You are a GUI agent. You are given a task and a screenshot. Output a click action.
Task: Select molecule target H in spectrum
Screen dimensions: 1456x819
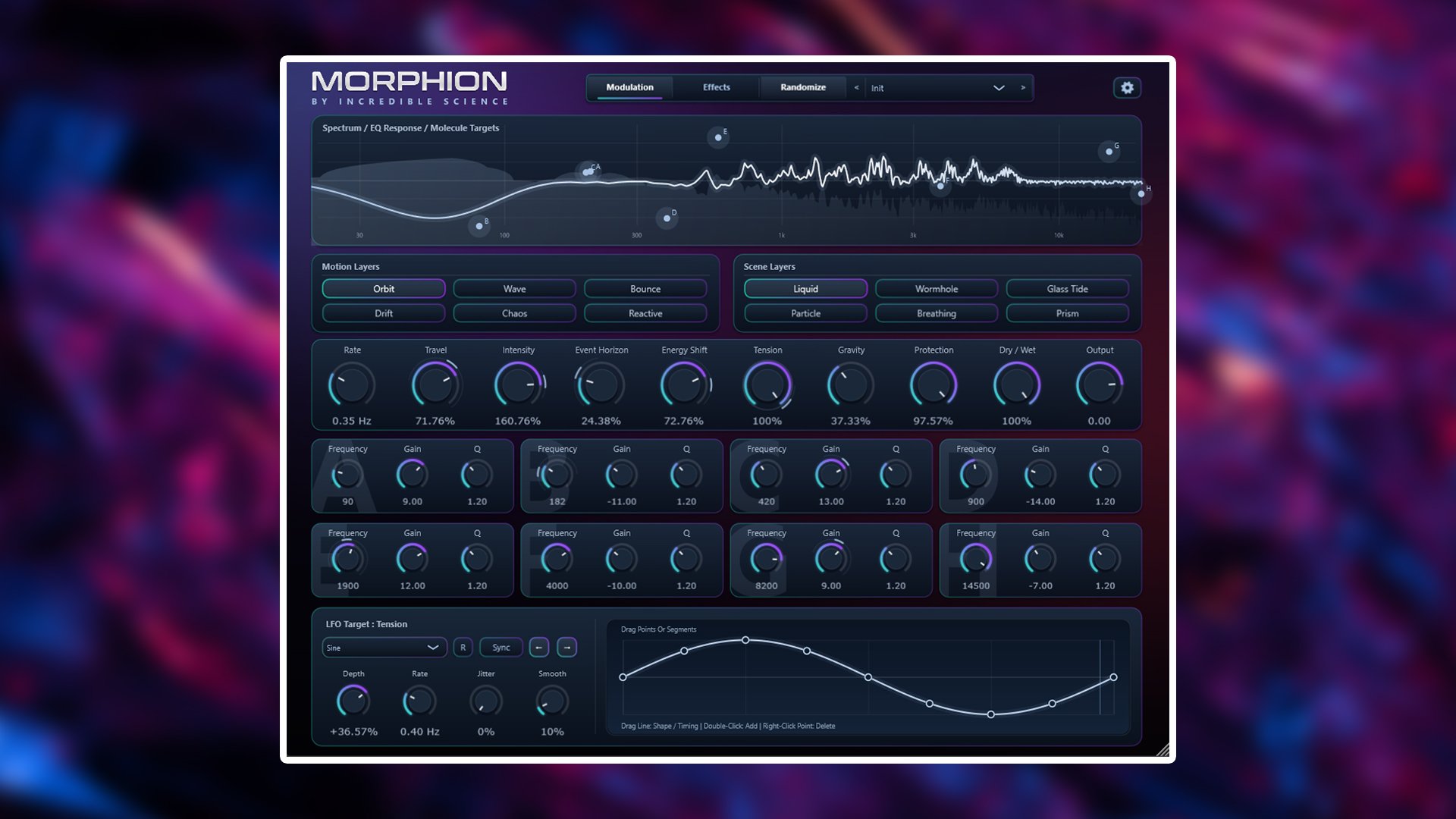[x=1141, y=194]
